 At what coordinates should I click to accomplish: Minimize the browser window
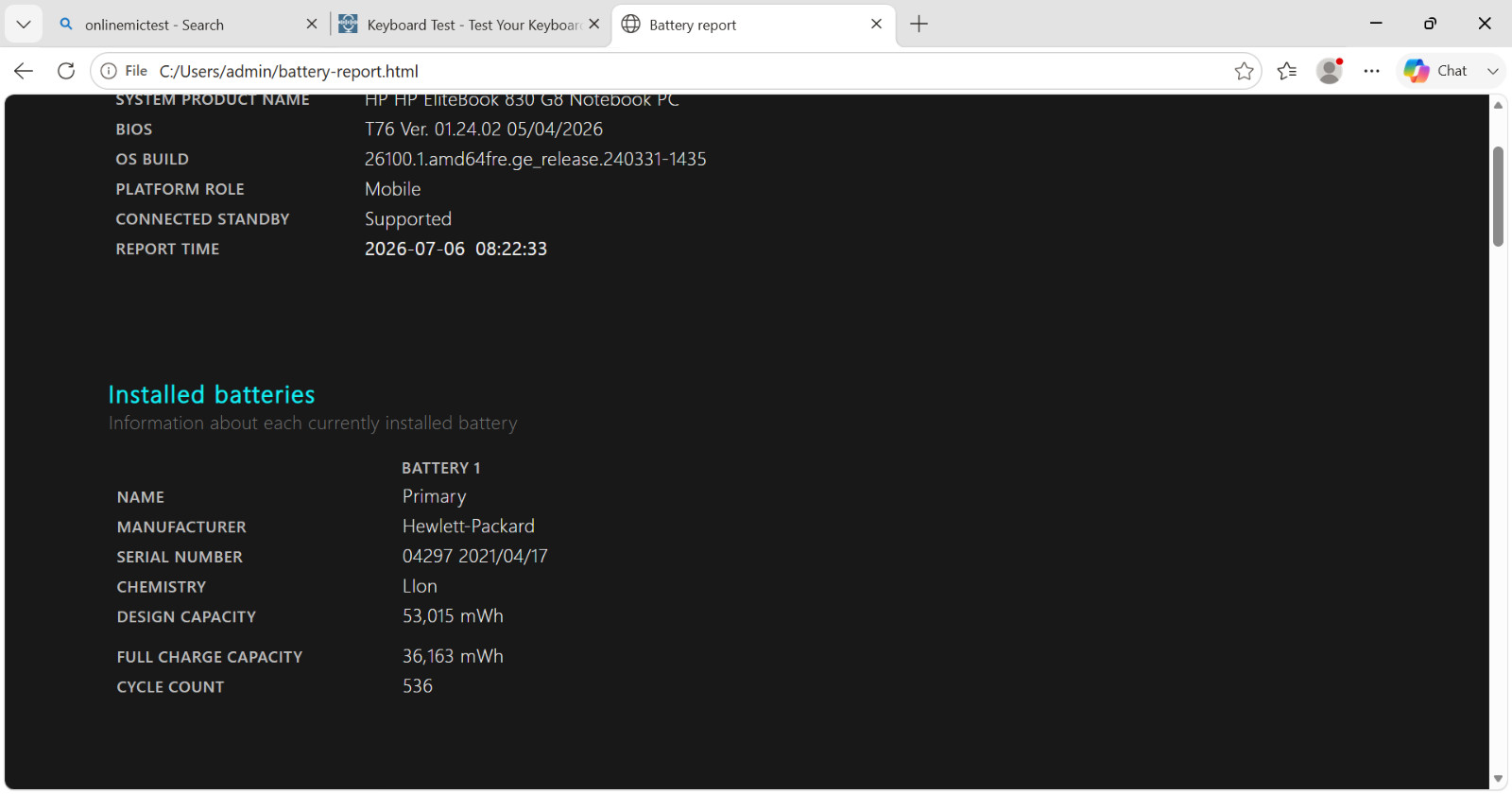[x=1376, y=24]
